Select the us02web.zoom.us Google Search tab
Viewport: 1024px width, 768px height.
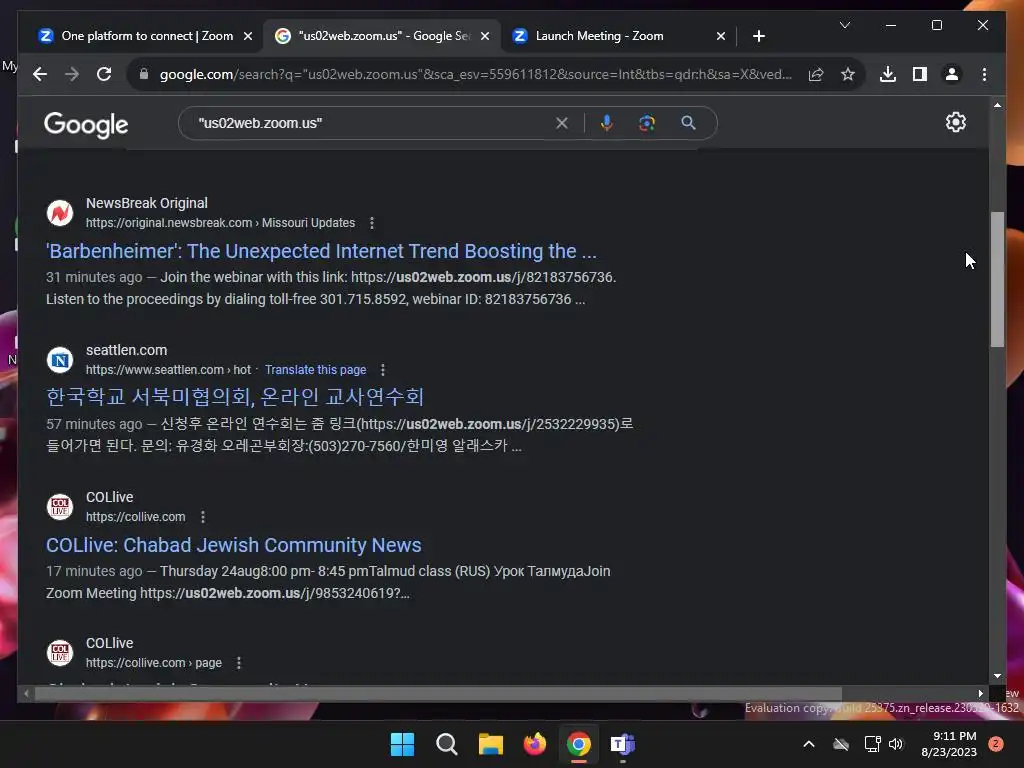382,36
